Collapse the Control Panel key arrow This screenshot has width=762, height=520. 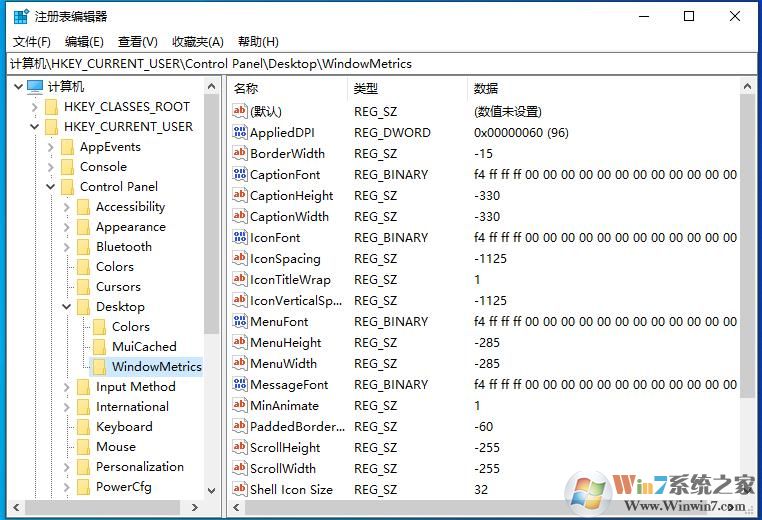click(x=51, y=187)
